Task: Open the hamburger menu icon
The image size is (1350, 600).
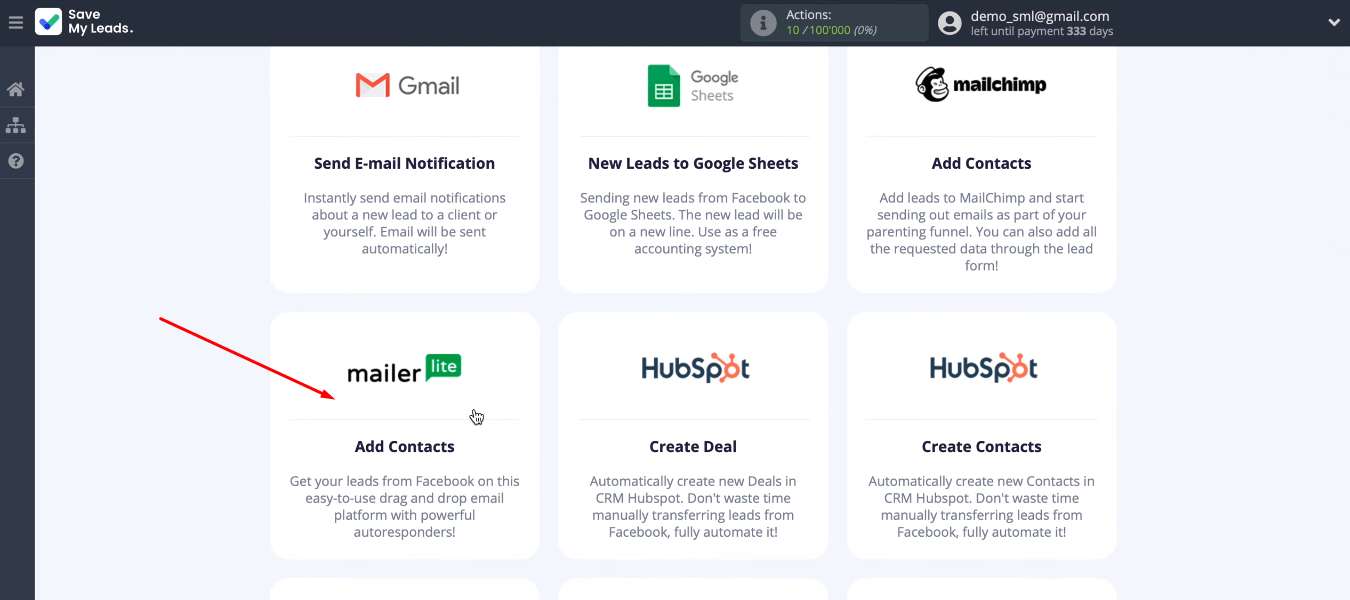Action: 15,22
